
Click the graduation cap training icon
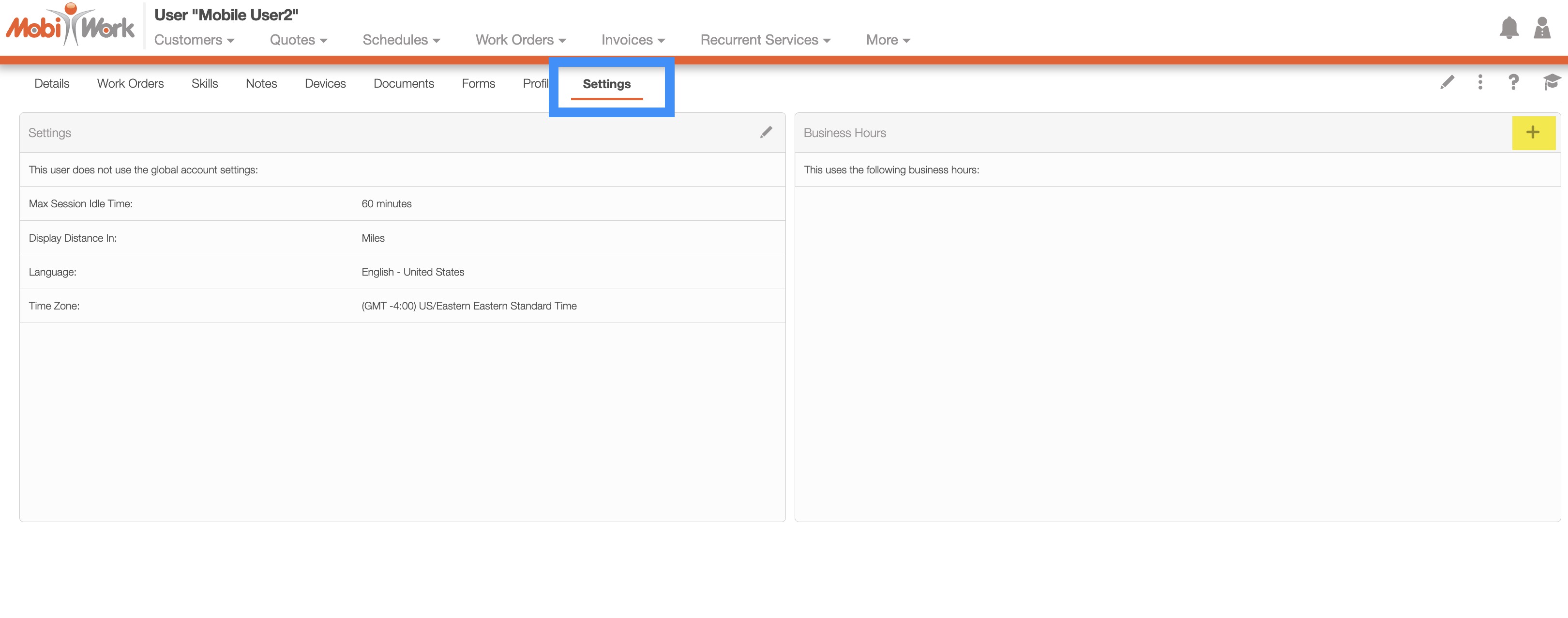coord(1551,82)
